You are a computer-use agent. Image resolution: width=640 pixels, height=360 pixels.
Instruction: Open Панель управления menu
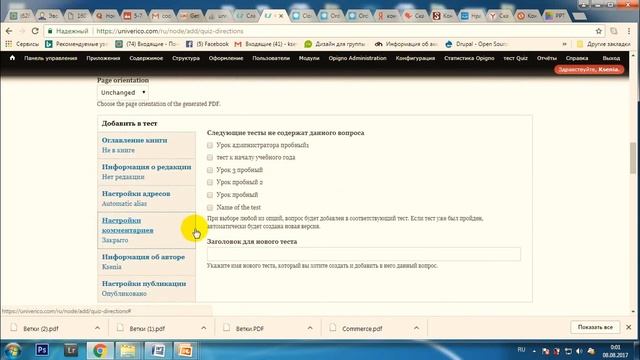tap(51, 58)
